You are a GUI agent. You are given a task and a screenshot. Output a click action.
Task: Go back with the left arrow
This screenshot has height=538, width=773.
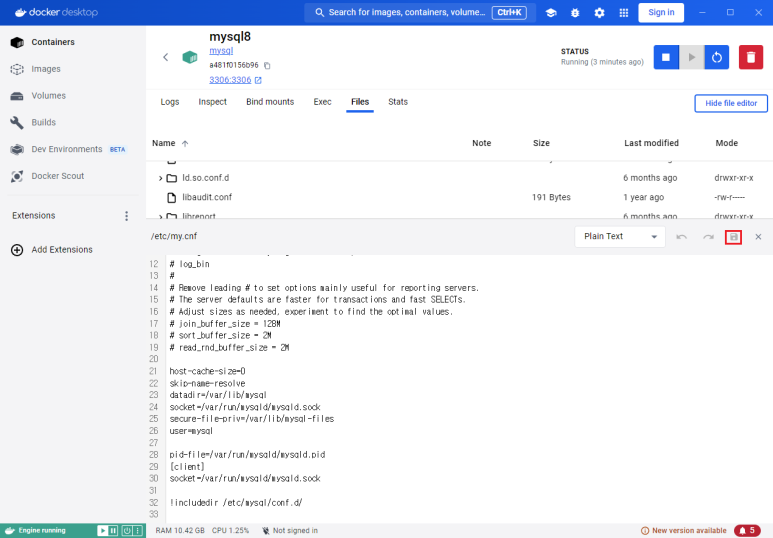pyautogui.click(x=166, y=57)
